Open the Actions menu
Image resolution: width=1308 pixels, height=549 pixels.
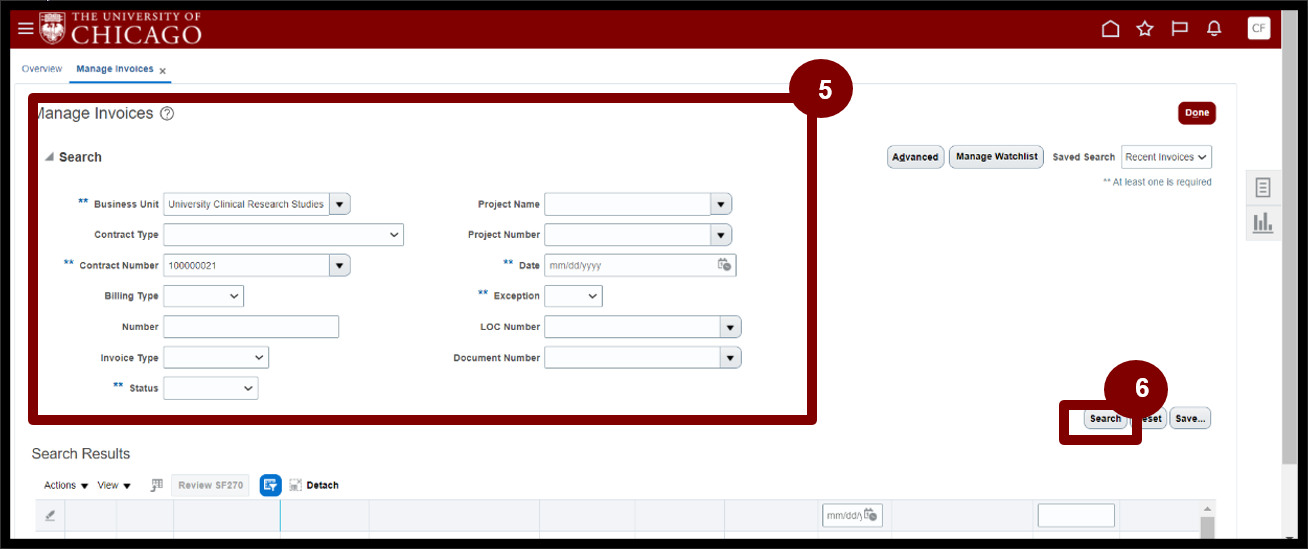click(66, 485)
